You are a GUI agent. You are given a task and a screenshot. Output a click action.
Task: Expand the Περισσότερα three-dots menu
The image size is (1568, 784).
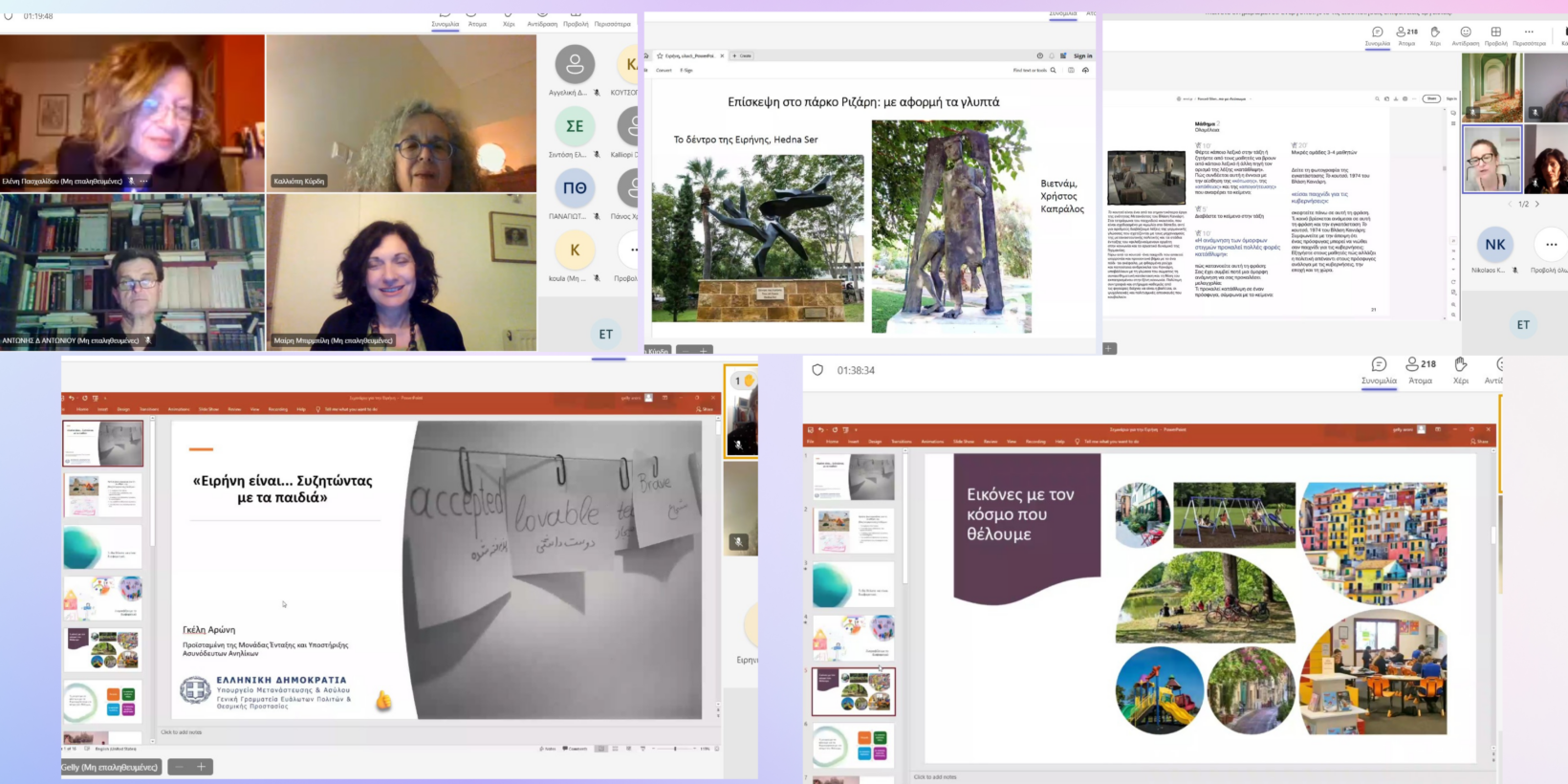(1529, 33)
